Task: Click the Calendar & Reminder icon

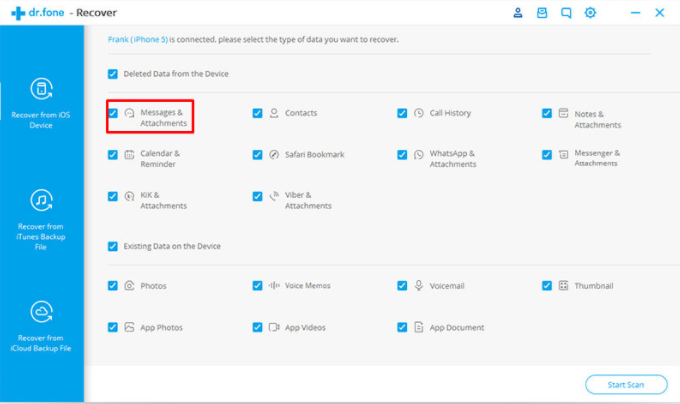Action: click(129, 154)
